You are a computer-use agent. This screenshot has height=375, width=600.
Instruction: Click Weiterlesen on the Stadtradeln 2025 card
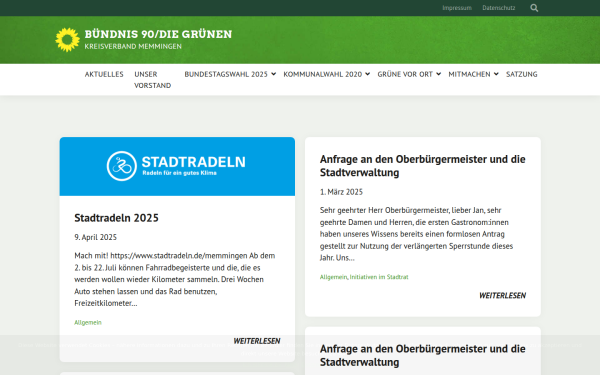[257, 341]
